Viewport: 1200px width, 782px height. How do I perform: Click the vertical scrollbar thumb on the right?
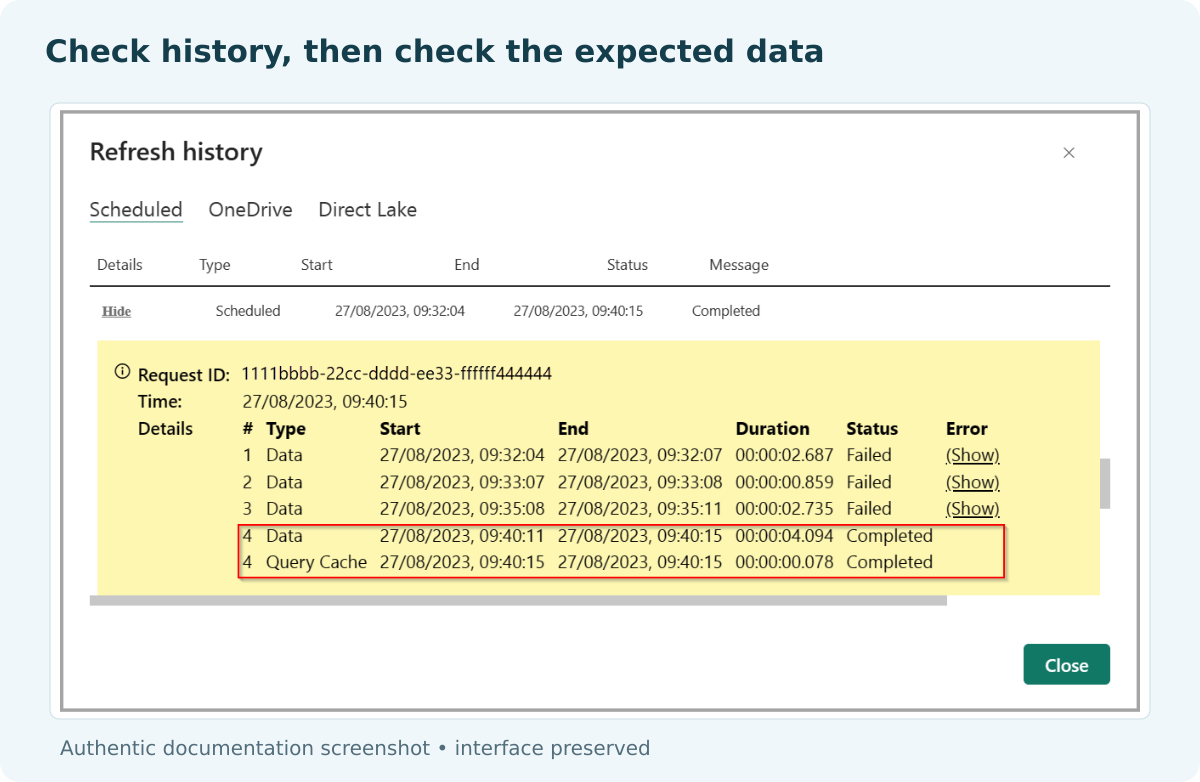click(1105, 484)
